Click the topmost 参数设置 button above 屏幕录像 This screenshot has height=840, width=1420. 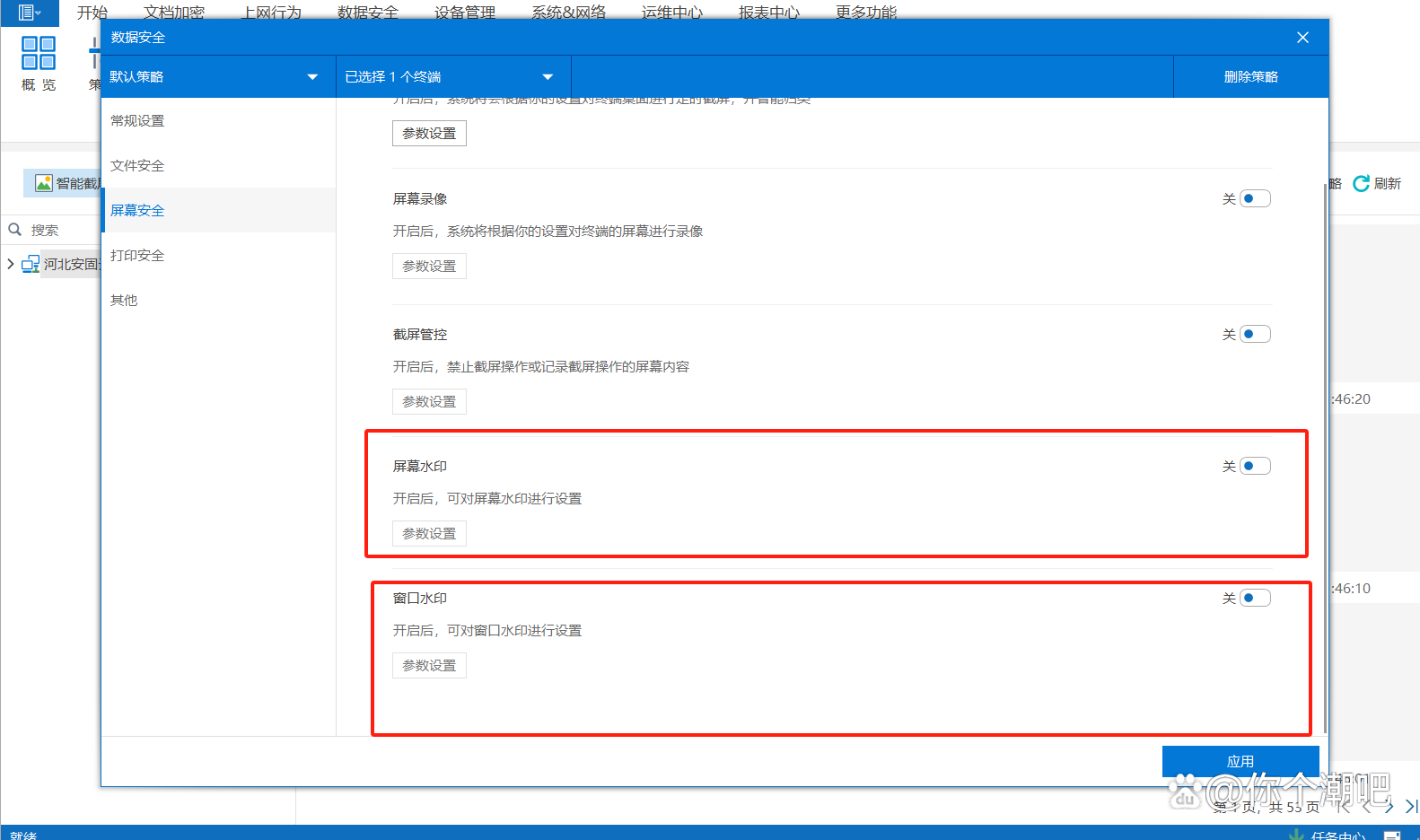point(429,133)
